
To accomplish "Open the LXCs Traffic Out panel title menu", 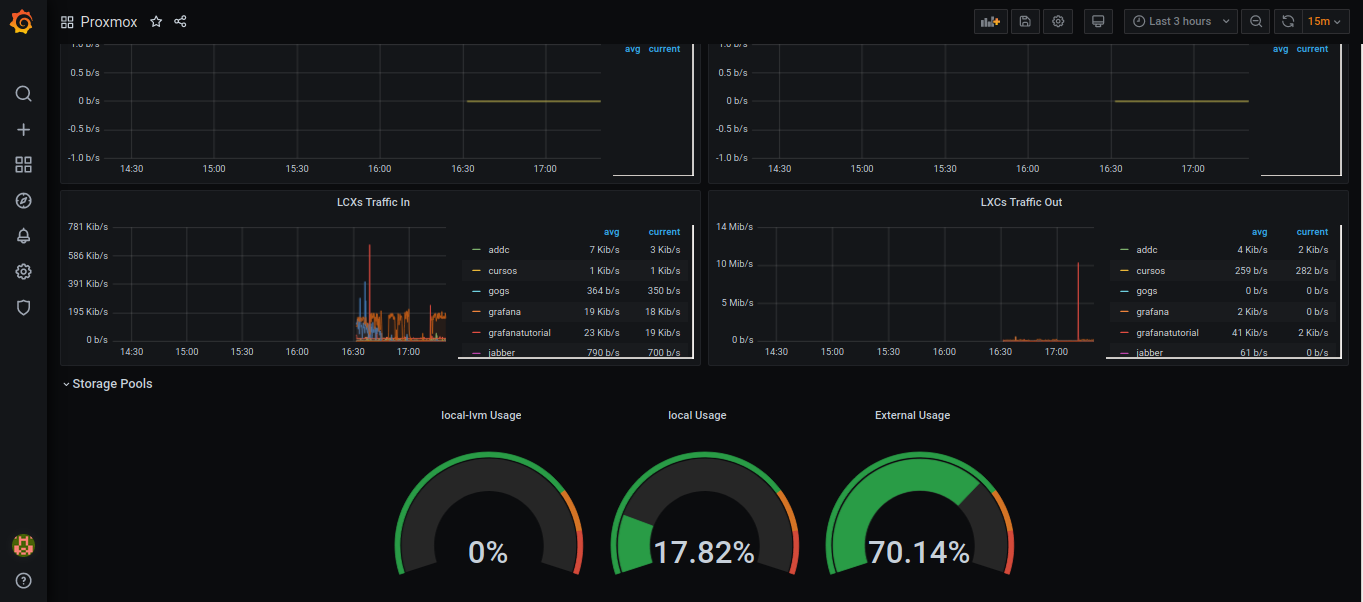I will point(1021,202).
